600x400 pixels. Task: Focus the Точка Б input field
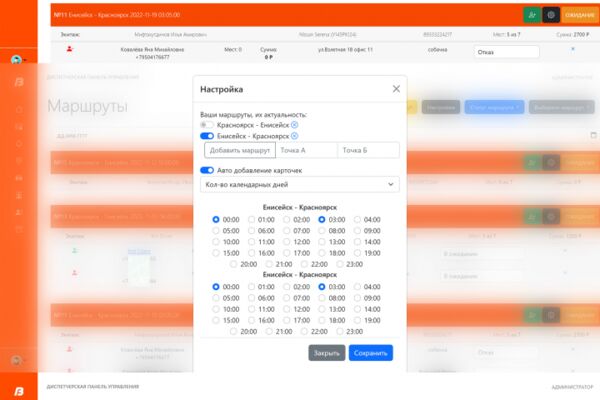tap(368, 150)
